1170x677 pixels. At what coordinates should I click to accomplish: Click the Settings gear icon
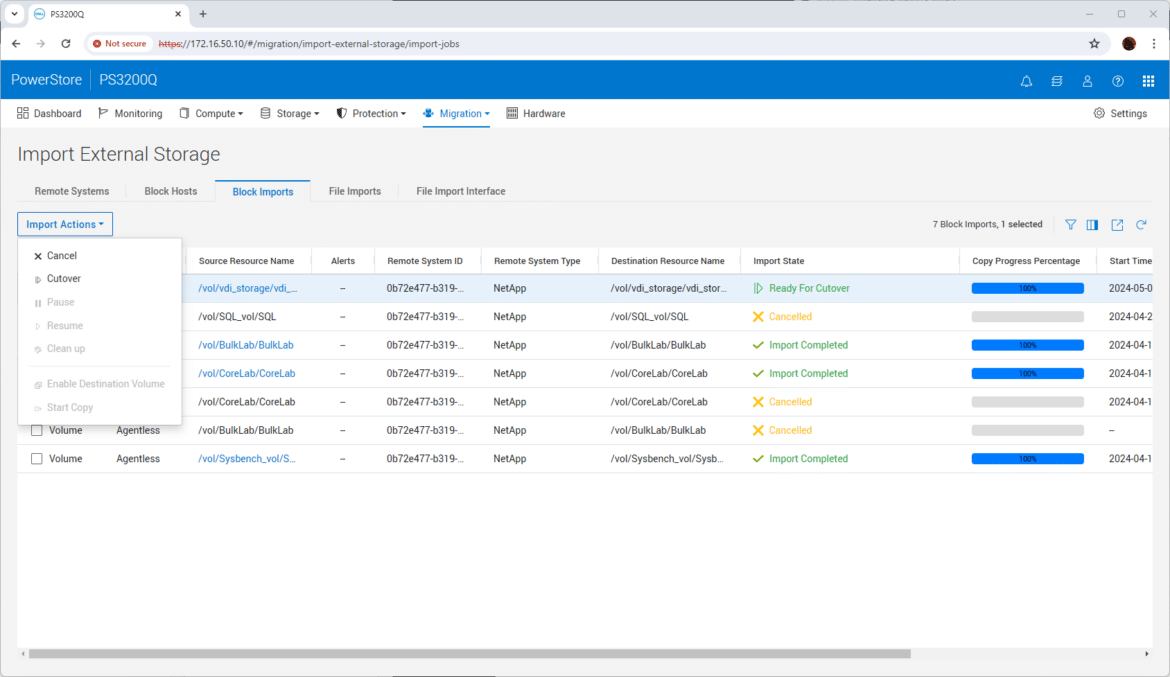[1099, 113]
